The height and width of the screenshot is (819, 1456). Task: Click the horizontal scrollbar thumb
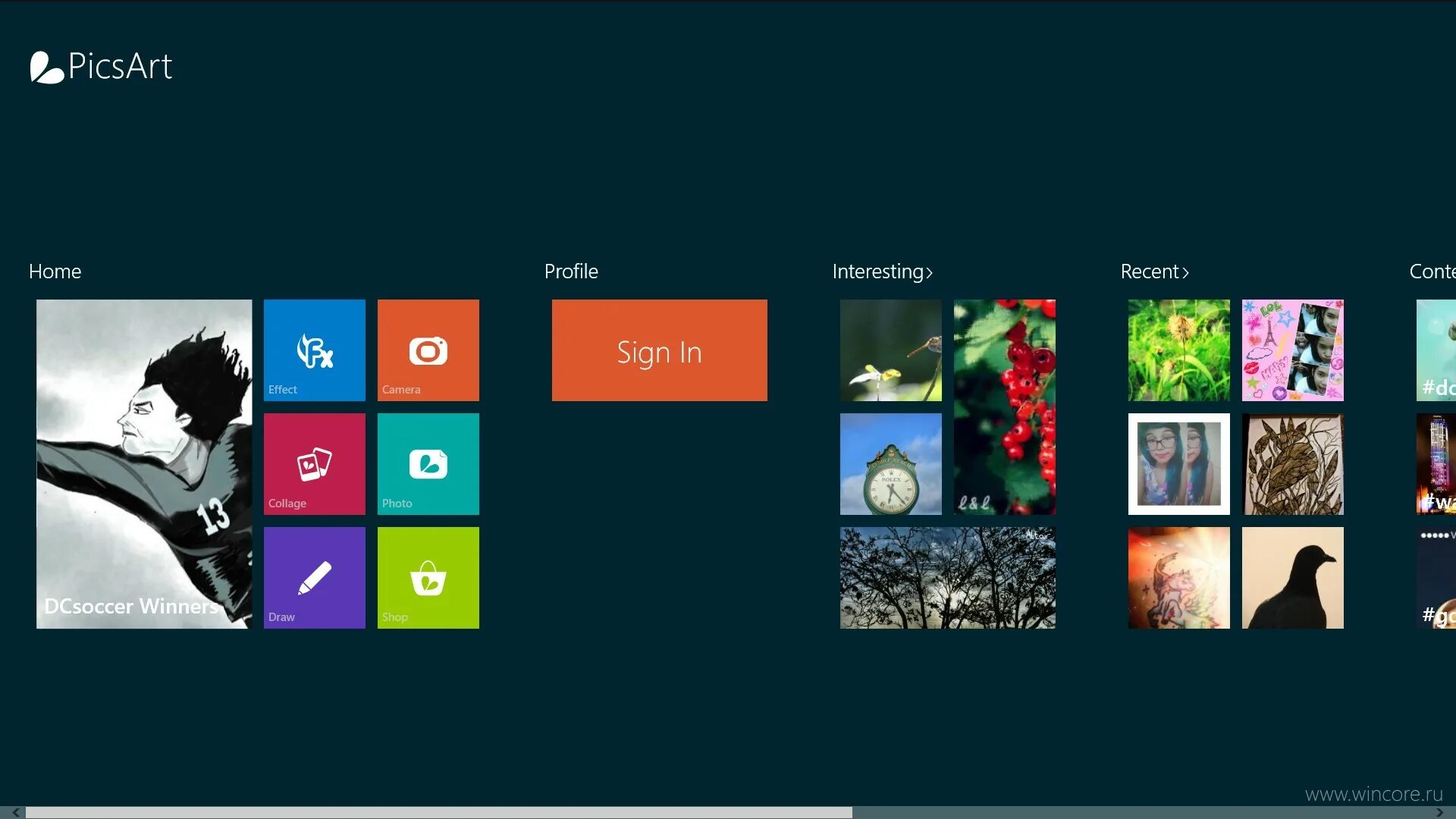438,812
